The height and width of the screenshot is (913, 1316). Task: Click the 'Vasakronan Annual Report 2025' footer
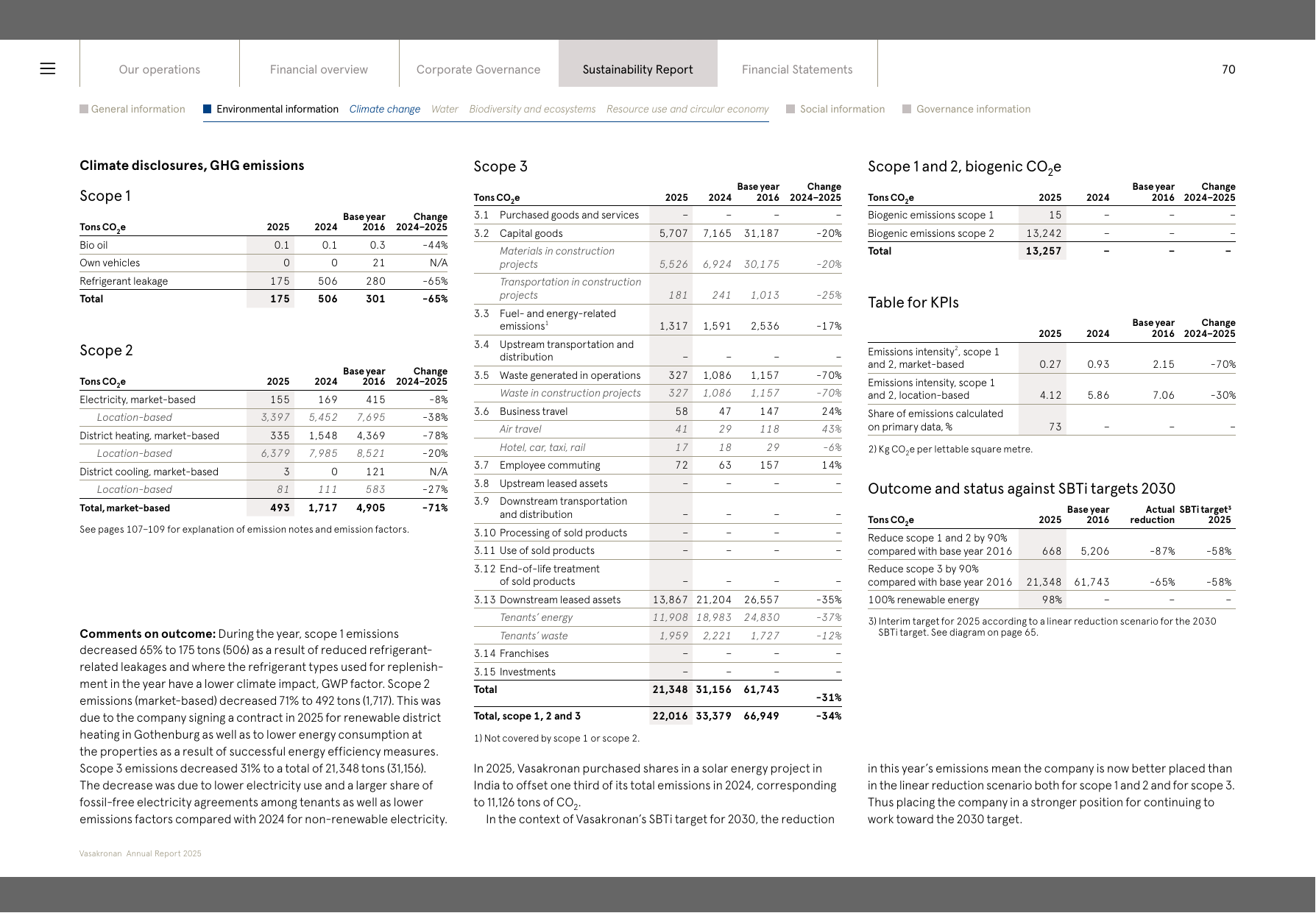(x=141, y=853)
